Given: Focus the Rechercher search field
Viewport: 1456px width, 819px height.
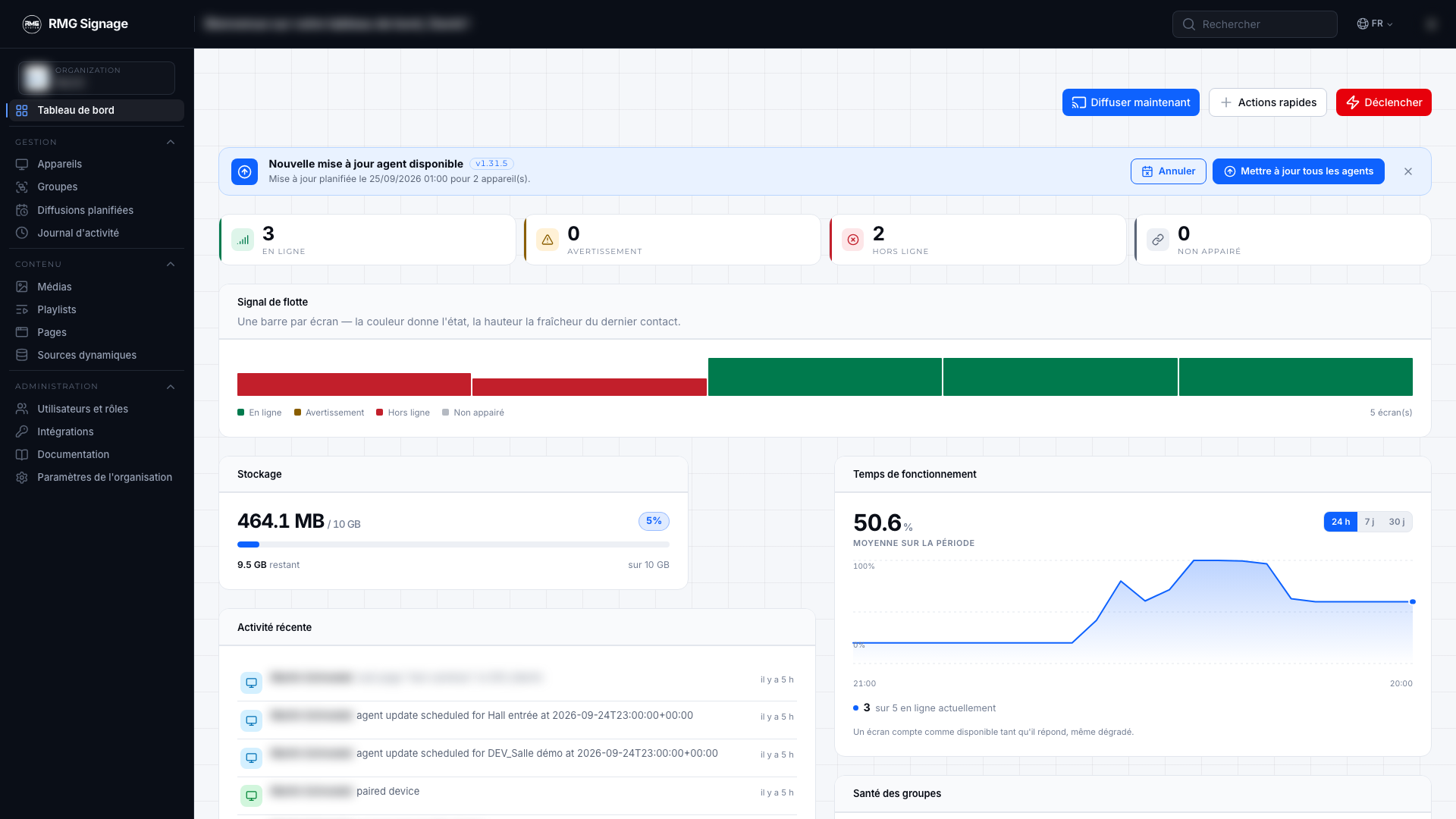Looking at the screenshot, I should pos(1255,24).
